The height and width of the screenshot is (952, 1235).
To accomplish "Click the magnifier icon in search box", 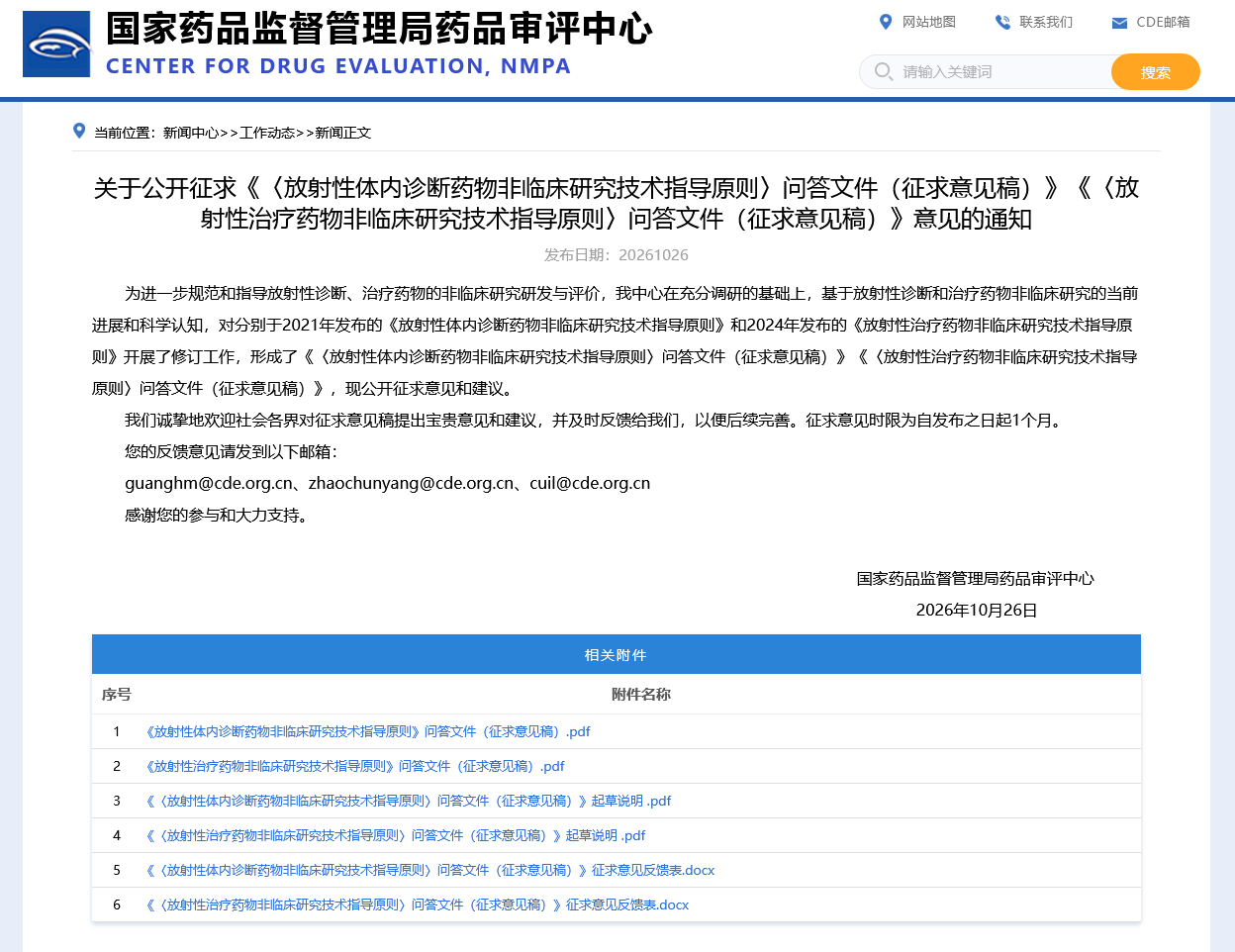I will (884, 71).
